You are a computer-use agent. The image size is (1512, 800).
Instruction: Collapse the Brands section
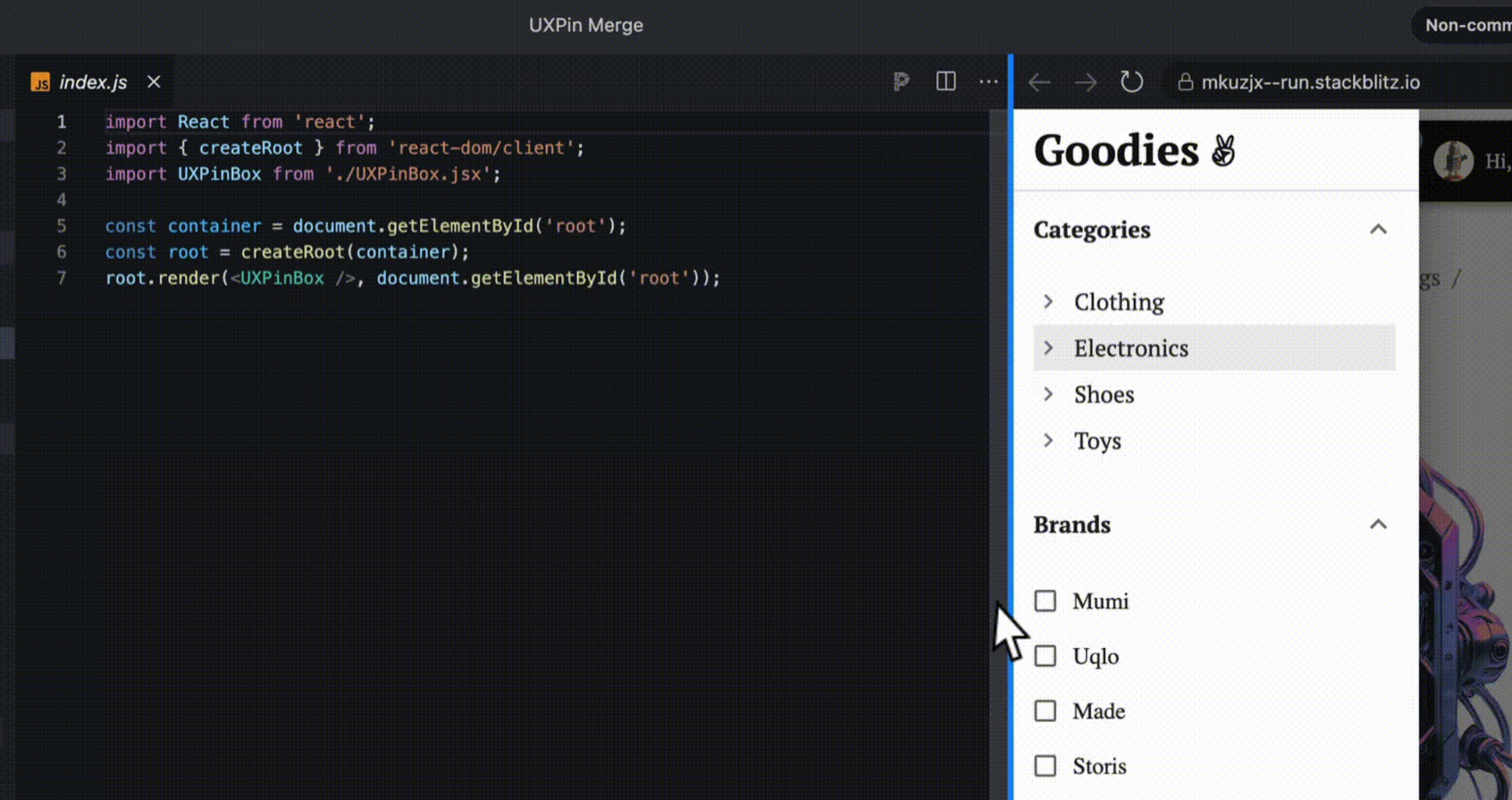[x=1377, y=525]
